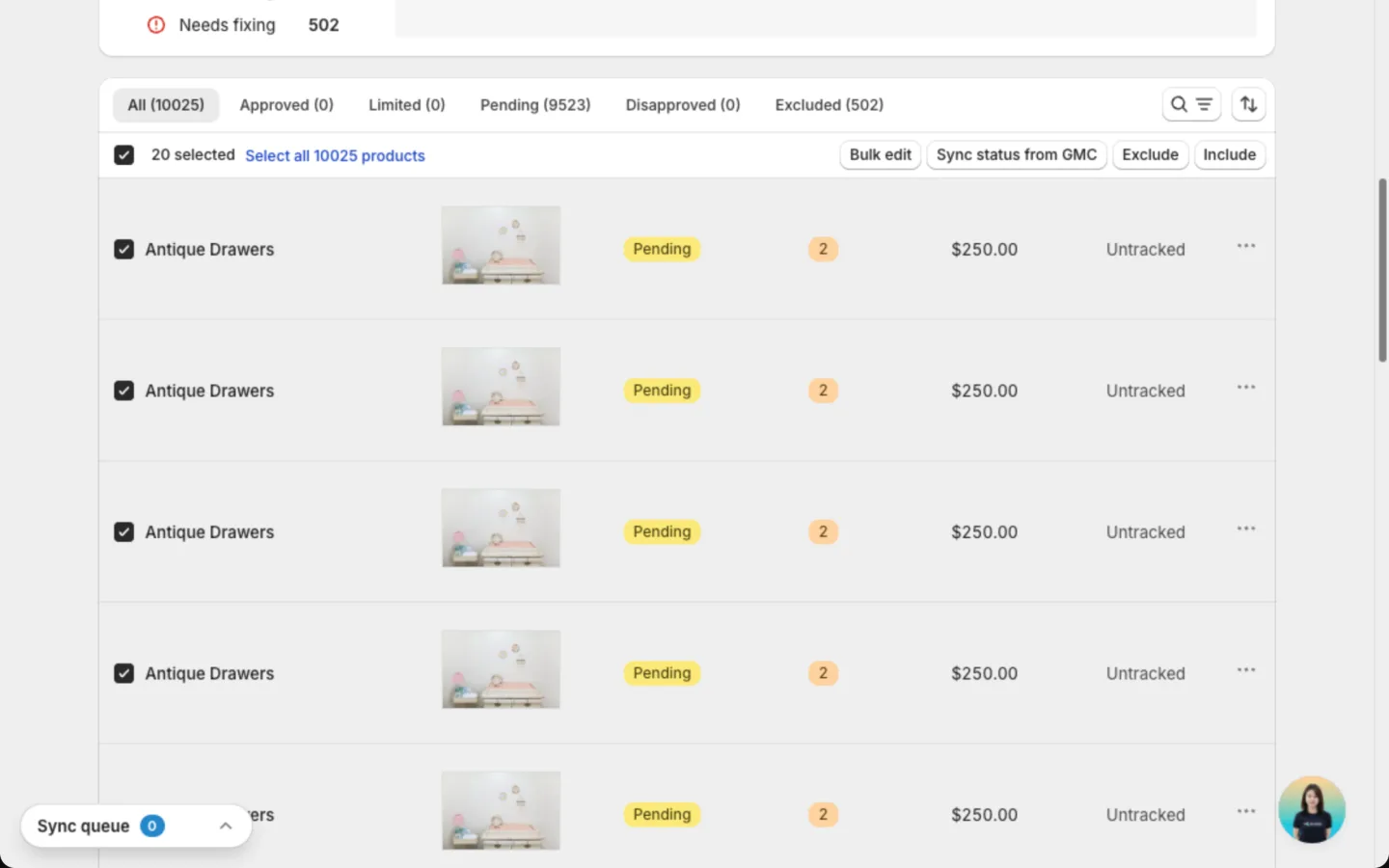
Task: Uncheck the fourth Antique Drawers row checkbox
Action: 123,673
